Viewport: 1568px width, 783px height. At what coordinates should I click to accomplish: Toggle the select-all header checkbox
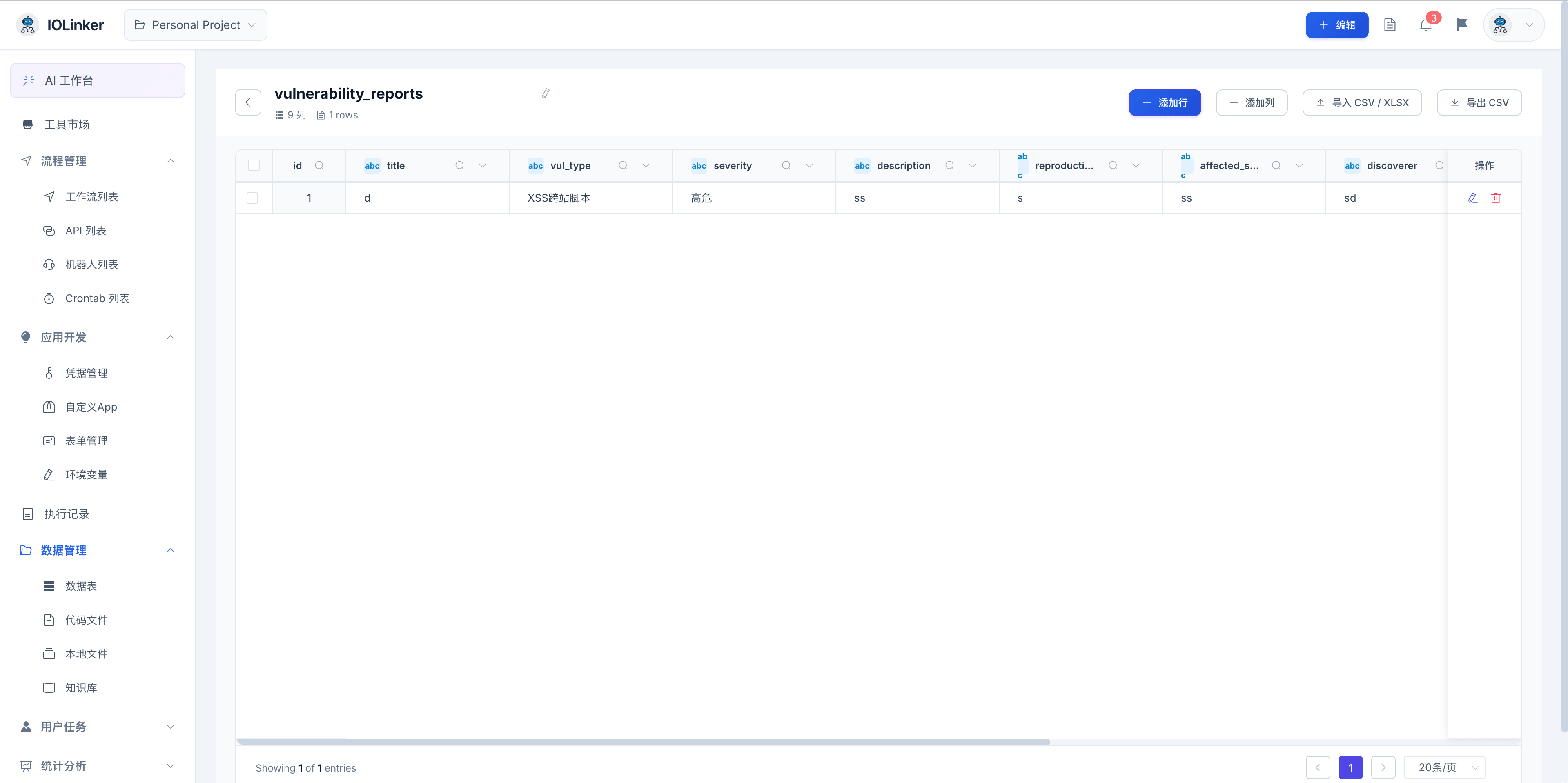coord(254,165)
